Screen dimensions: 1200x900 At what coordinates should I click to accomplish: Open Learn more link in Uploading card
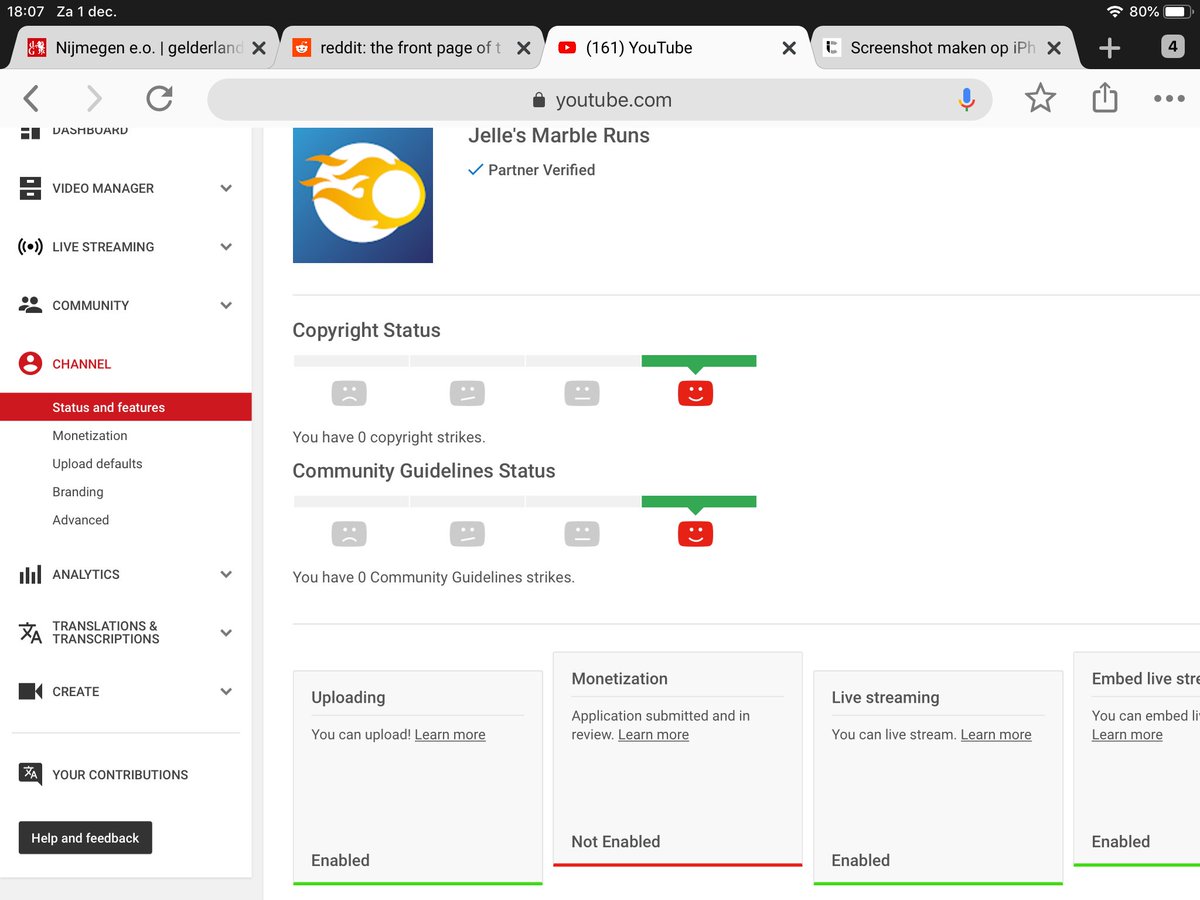click(x=450, y=734)
